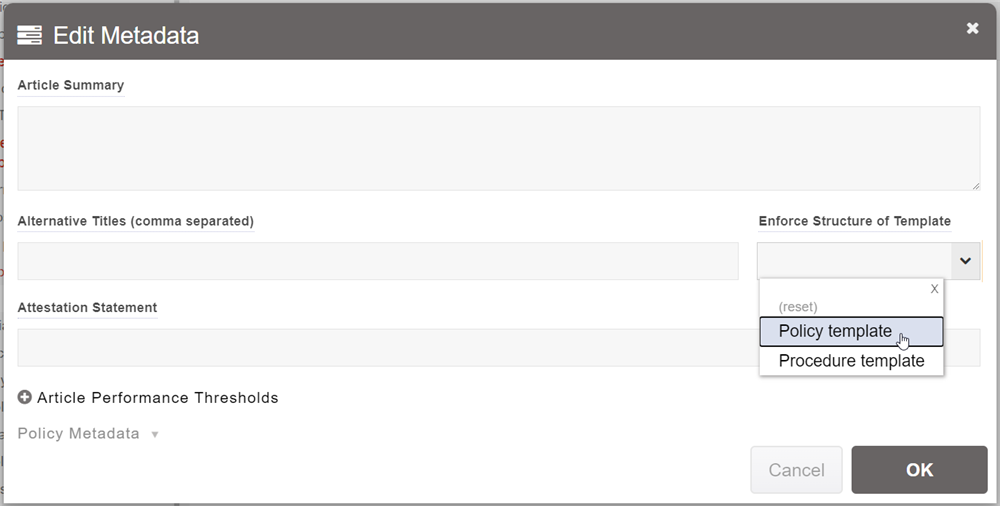This screenshot has width=1000, height=506.
Task: Pick the (reset) option in the list
Action: pyautogui.click(x=798, y=307)
